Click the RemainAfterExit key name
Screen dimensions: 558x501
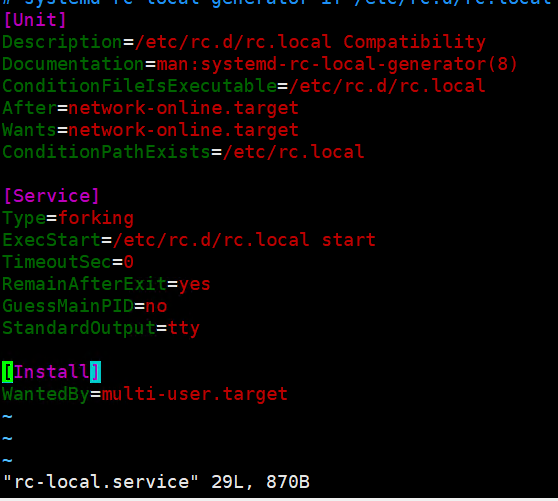85,284
